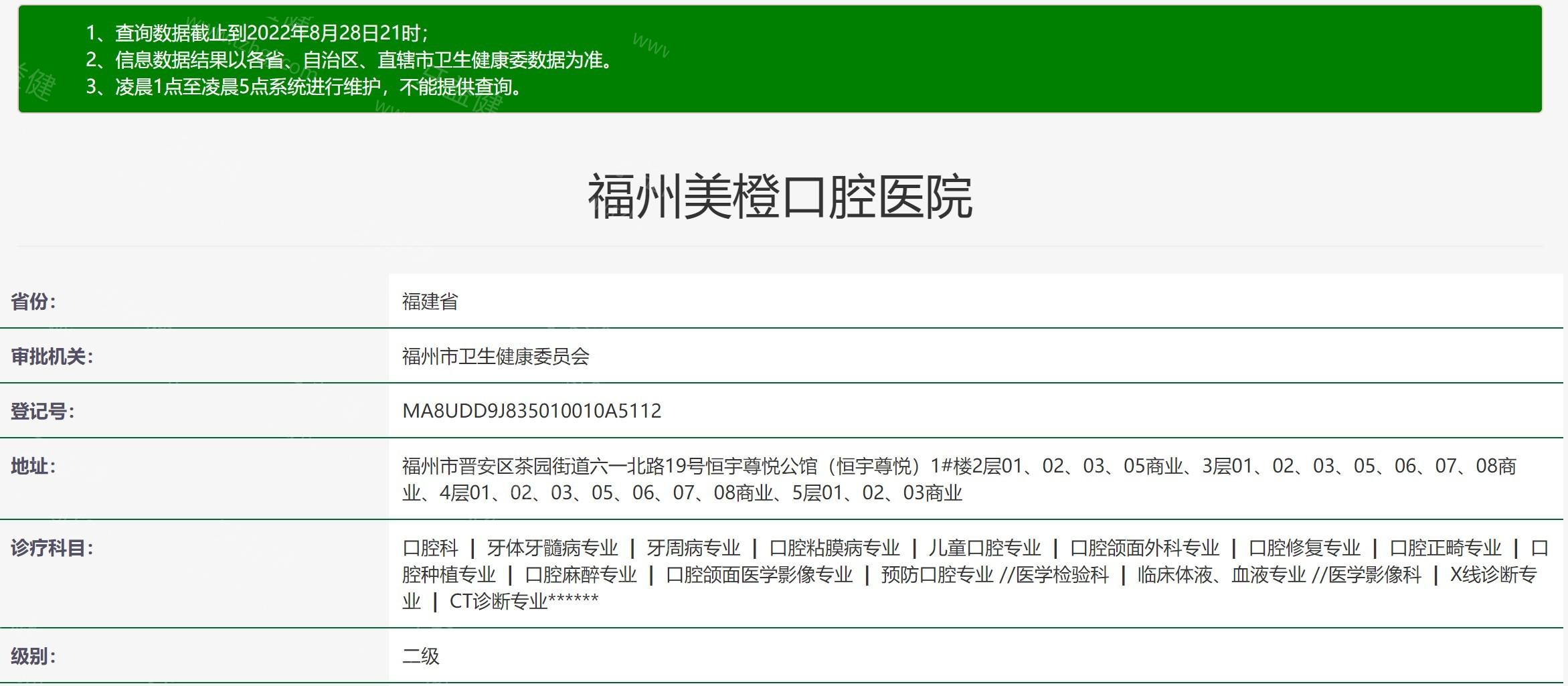
Task: Click 口腔修复专业 in the subjects list
Action: point(1305,548)
